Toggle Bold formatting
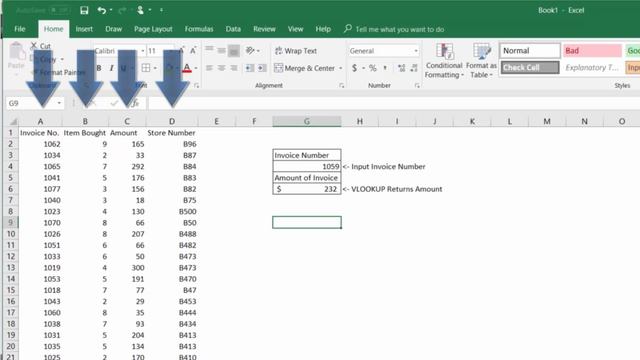Screen dimensions: 640x360 (x=99, y=68)
